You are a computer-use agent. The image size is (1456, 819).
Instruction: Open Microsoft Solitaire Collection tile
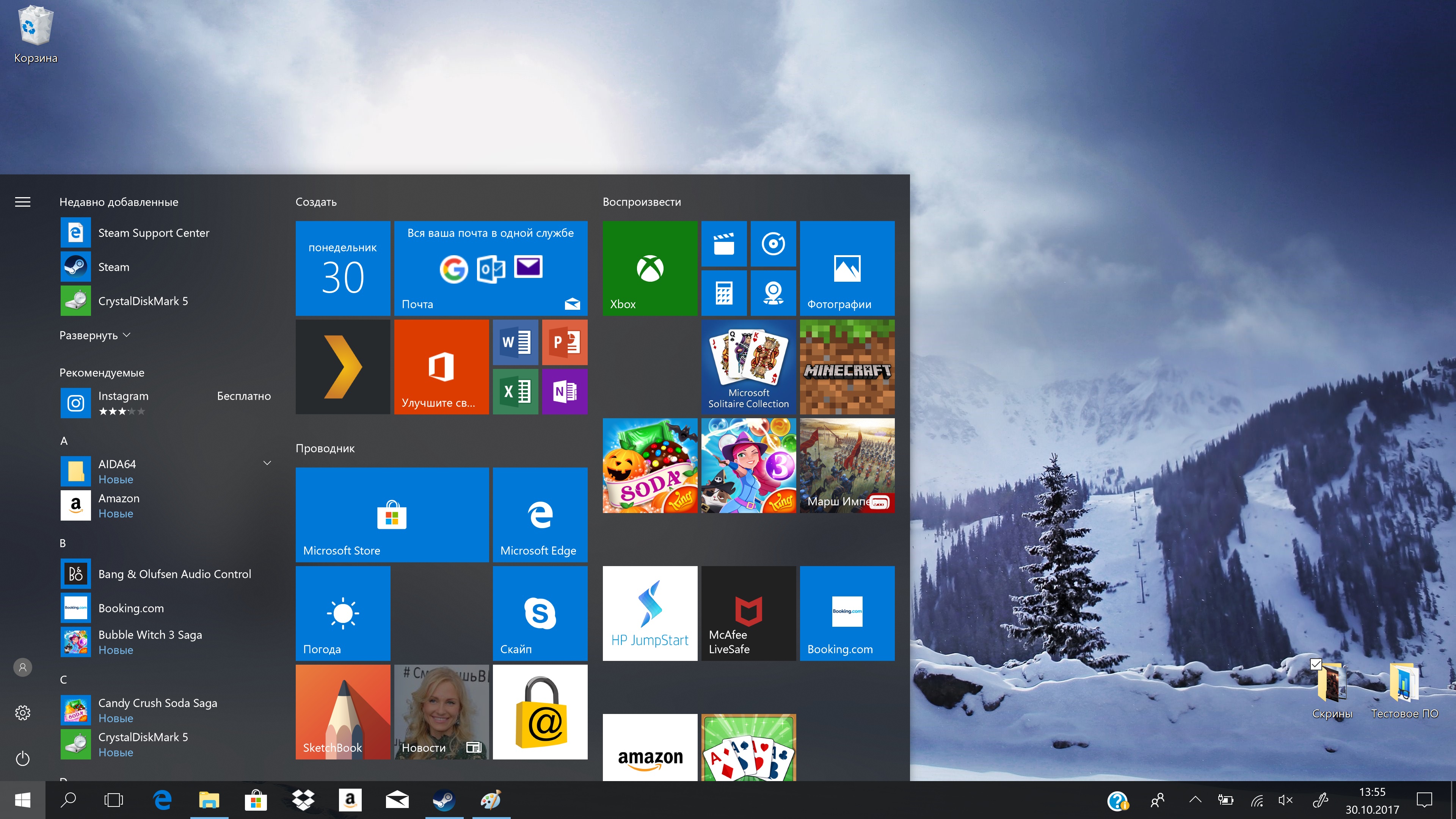tap(748, 367)
